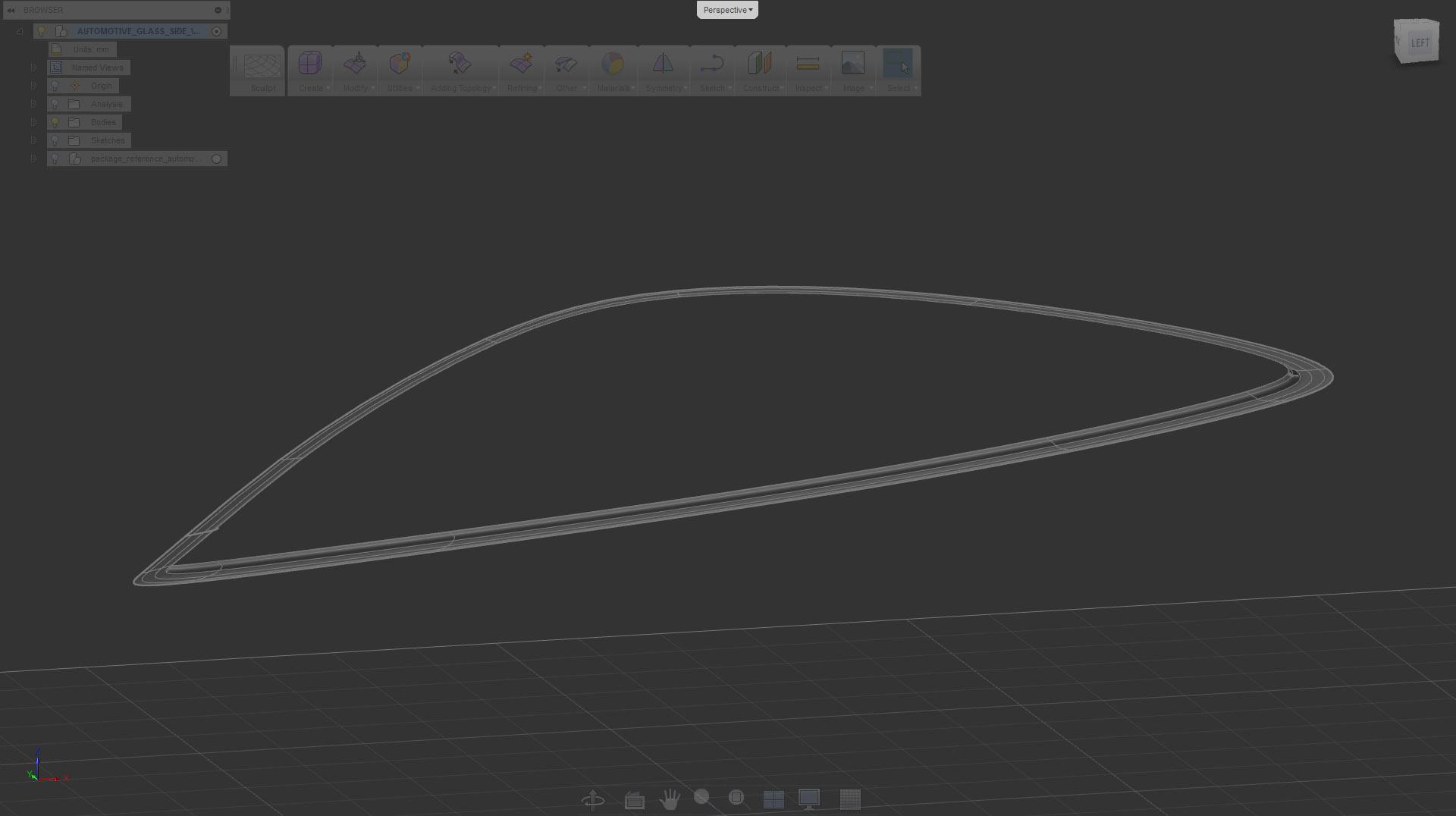Click the Modify edit form icon

[355, 63]
